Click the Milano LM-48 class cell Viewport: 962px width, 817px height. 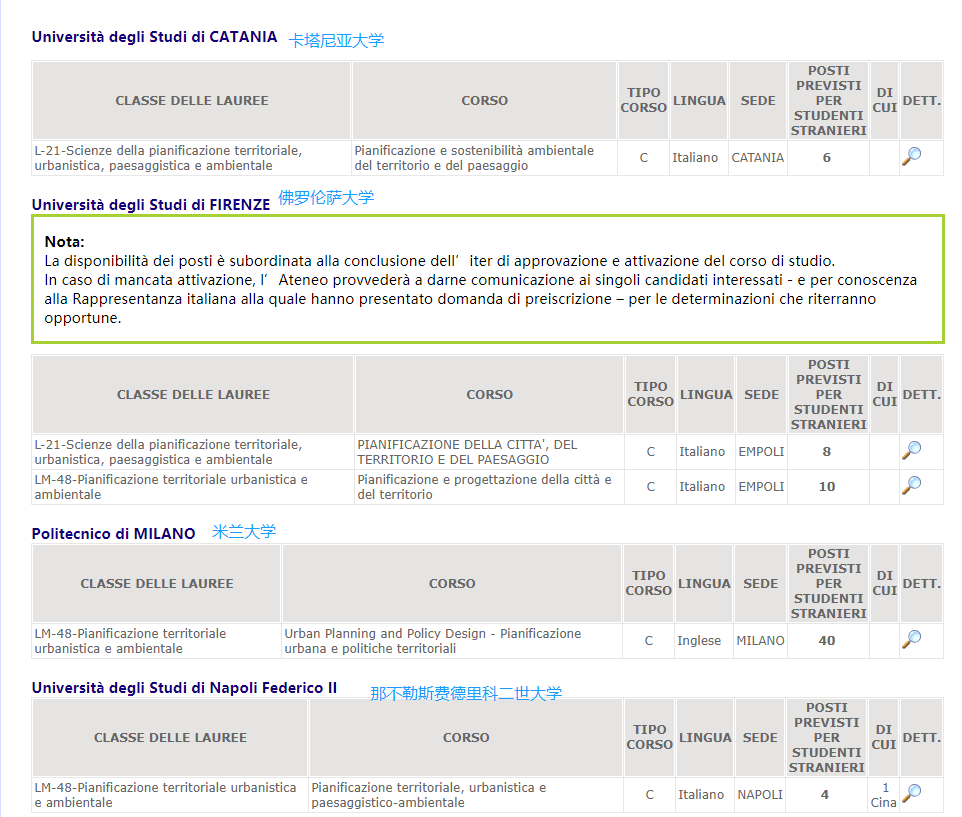click(x=156, y=641)
